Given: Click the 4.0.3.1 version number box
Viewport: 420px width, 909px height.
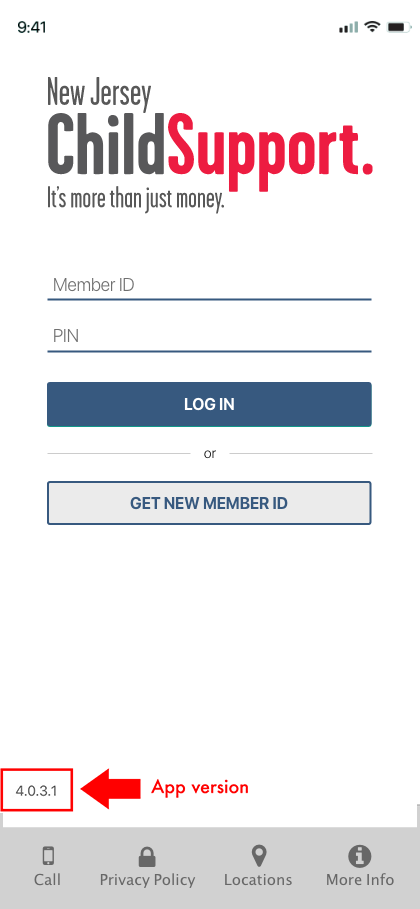Looking at the screenshot, I should [37, 790].
